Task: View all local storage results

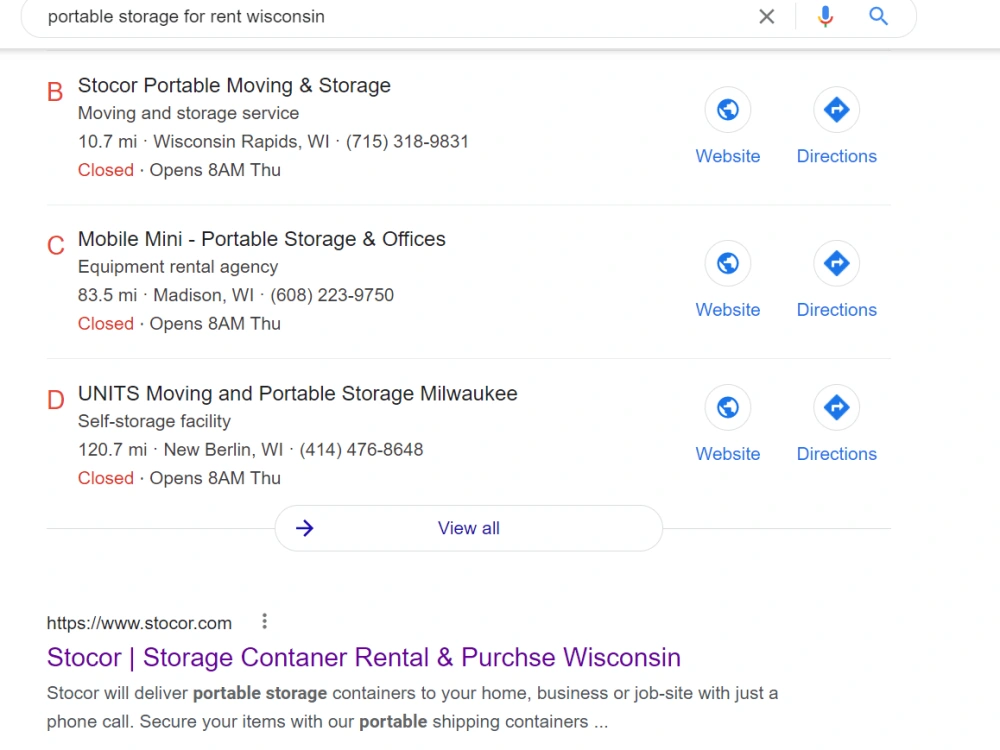Action: coord(469,528)
